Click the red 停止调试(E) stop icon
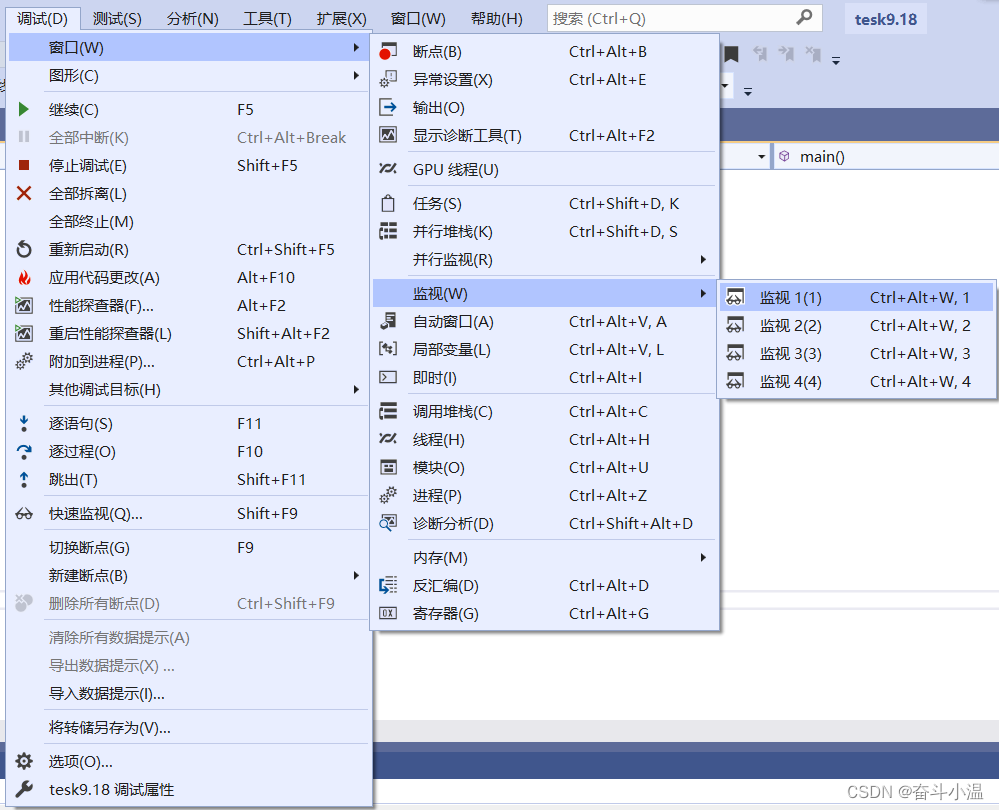Image resolution: width=999 pixels, height=810 pixels. click(x=22, y=166)
